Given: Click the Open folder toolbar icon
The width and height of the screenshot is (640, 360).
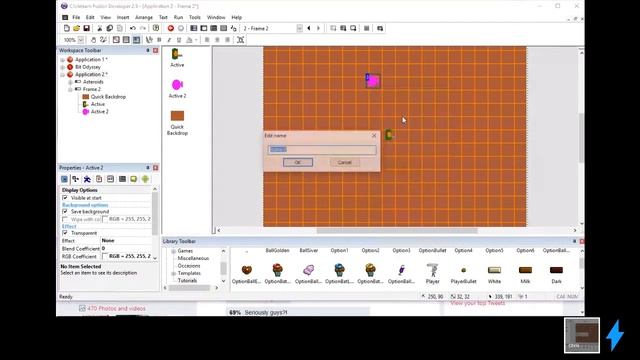Looking at the screenshot, I should click(76, 28).
